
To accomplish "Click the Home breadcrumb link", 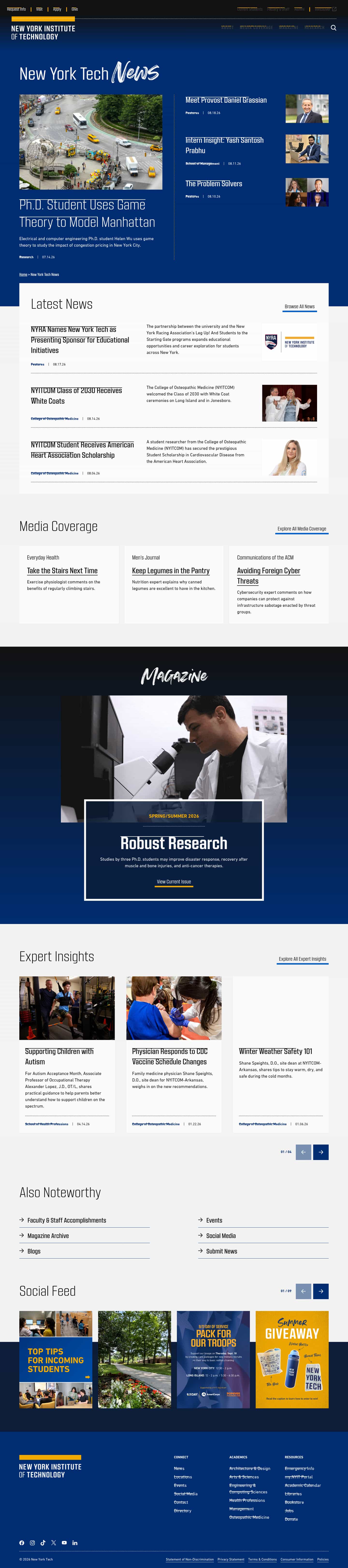I will pyautogui.click(x=23, y=274).
